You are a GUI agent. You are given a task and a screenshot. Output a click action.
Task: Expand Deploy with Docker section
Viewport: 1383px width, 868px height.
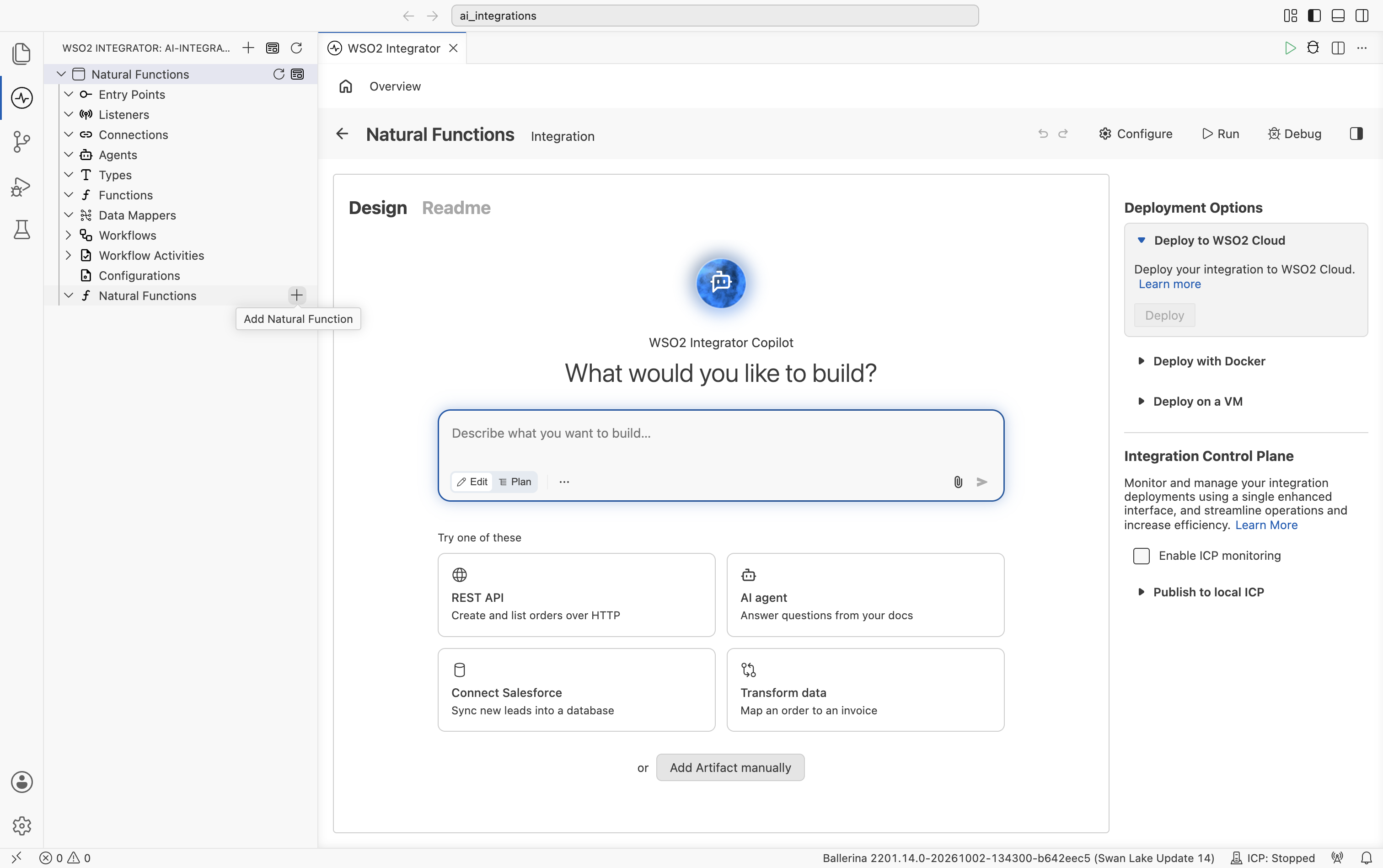1142,361
